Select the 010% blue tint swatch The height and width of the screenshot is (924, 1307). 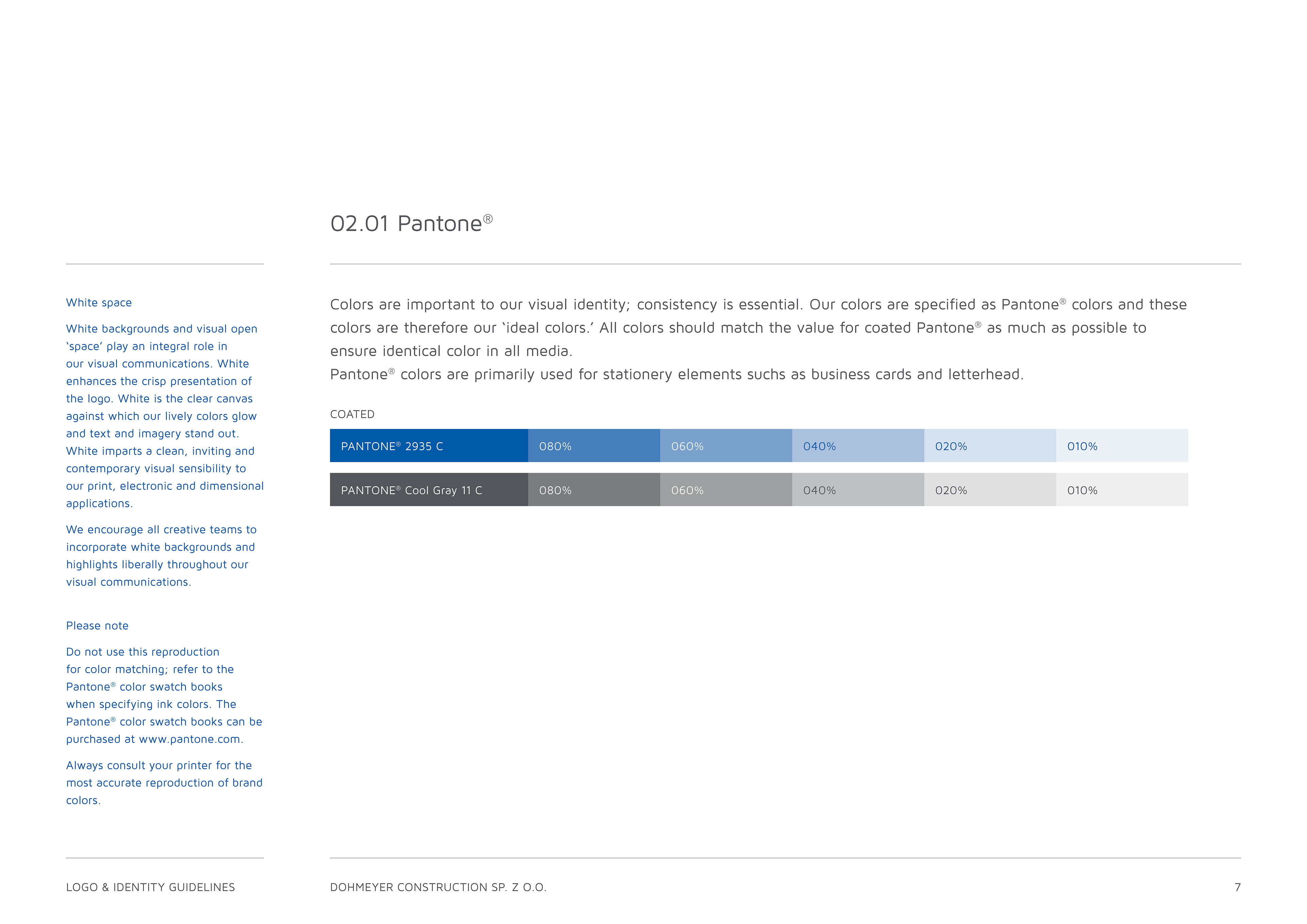(x=1122, y=446)
